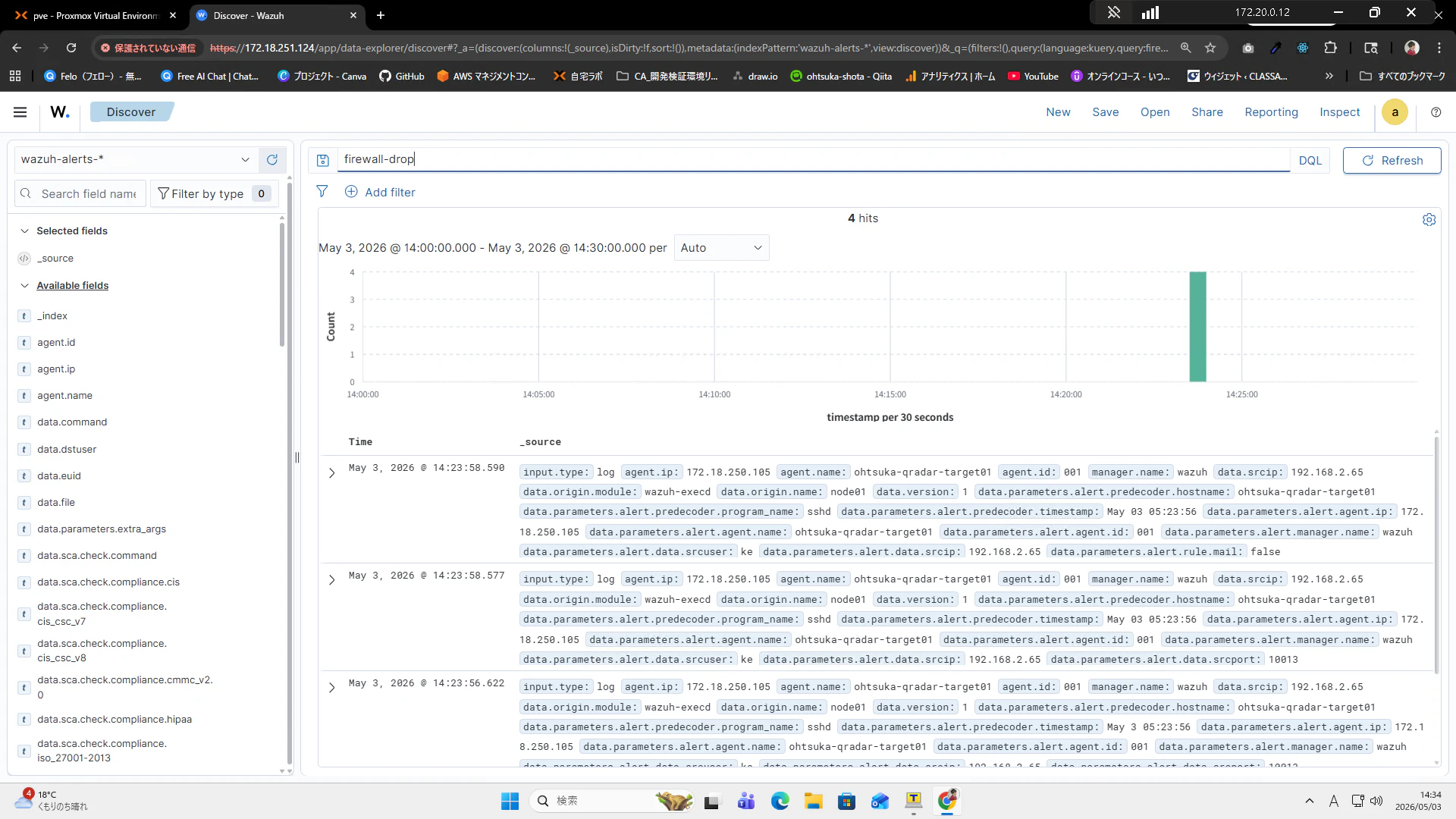1456x819 pixels.
Task: Click Add filter link
Action: [x=381, y=193]
